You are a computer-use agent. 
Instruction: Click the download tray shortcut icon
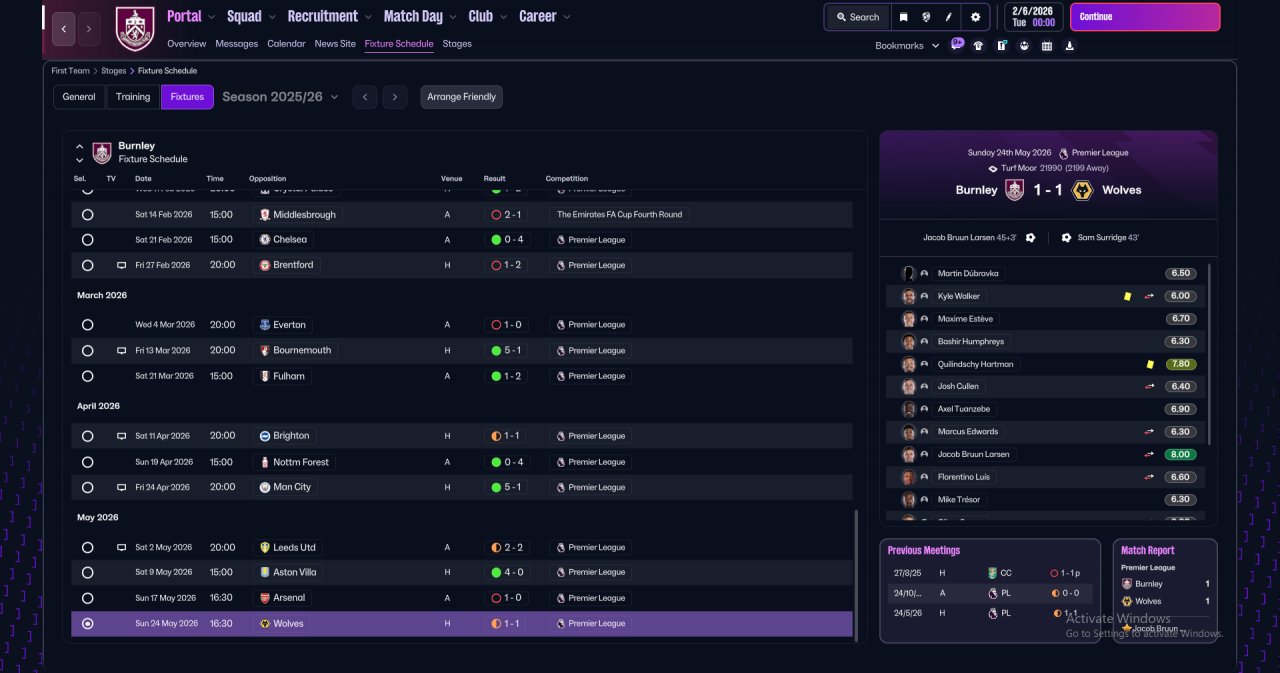pos(1070,45)
